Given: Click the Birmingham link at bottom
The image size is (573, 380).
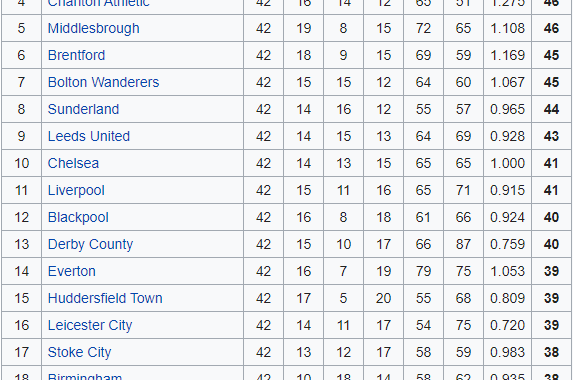Looking at the screenshot, I should (x=85, y=376).
